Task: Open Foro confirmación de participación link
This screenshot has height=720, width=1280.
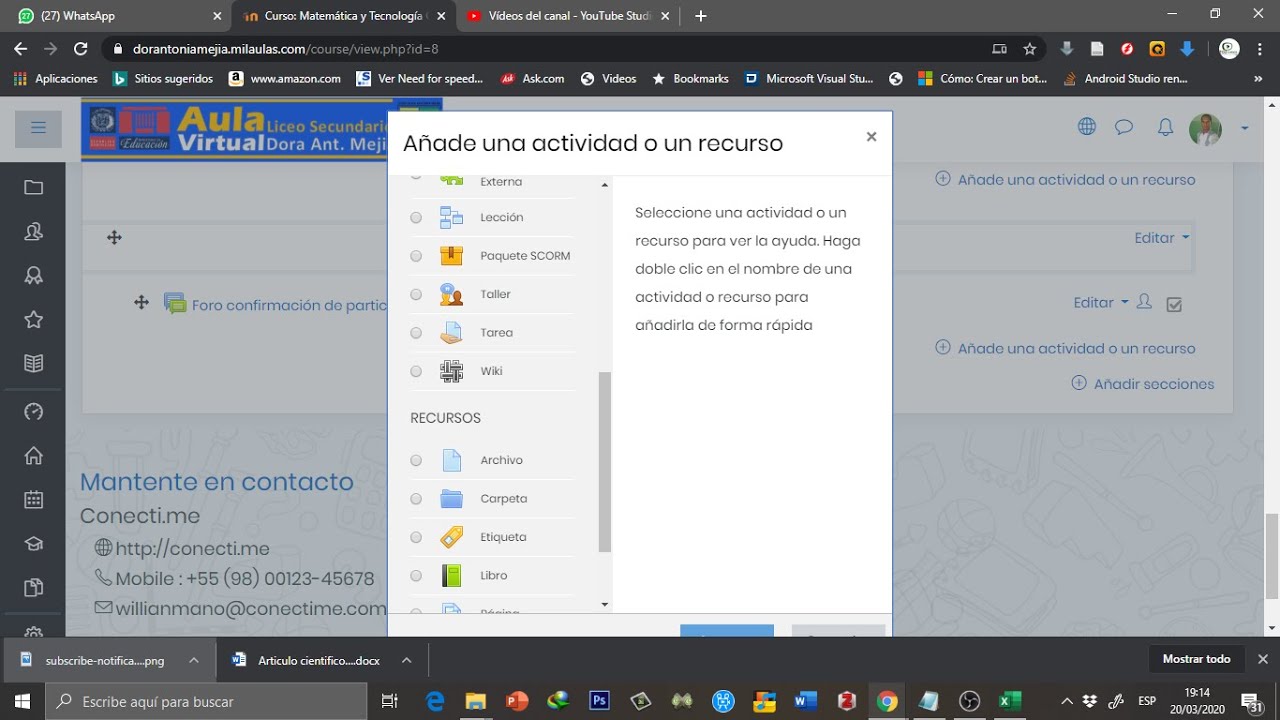Action: coord(289,305)
